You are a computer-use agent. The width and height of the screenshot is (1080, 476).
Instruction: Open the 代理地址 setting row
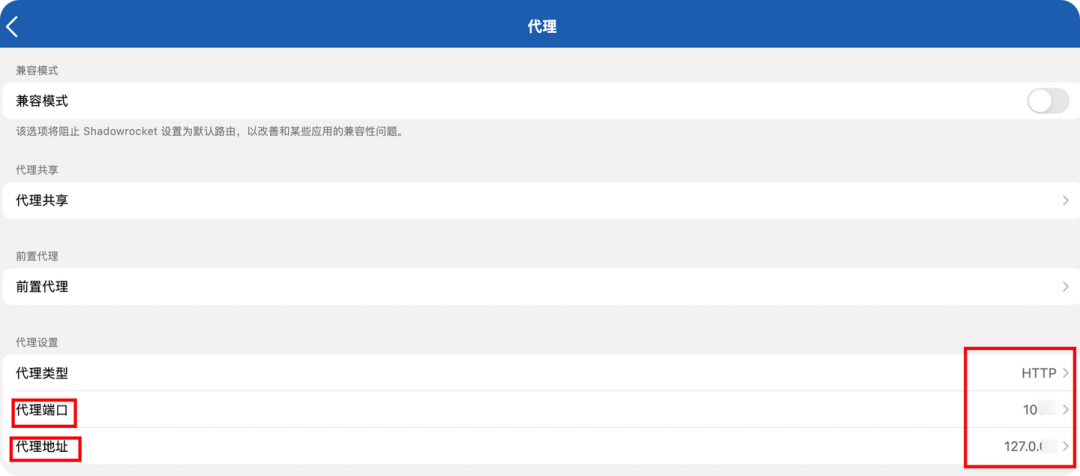pyautogui.click(x=540, y=446)
